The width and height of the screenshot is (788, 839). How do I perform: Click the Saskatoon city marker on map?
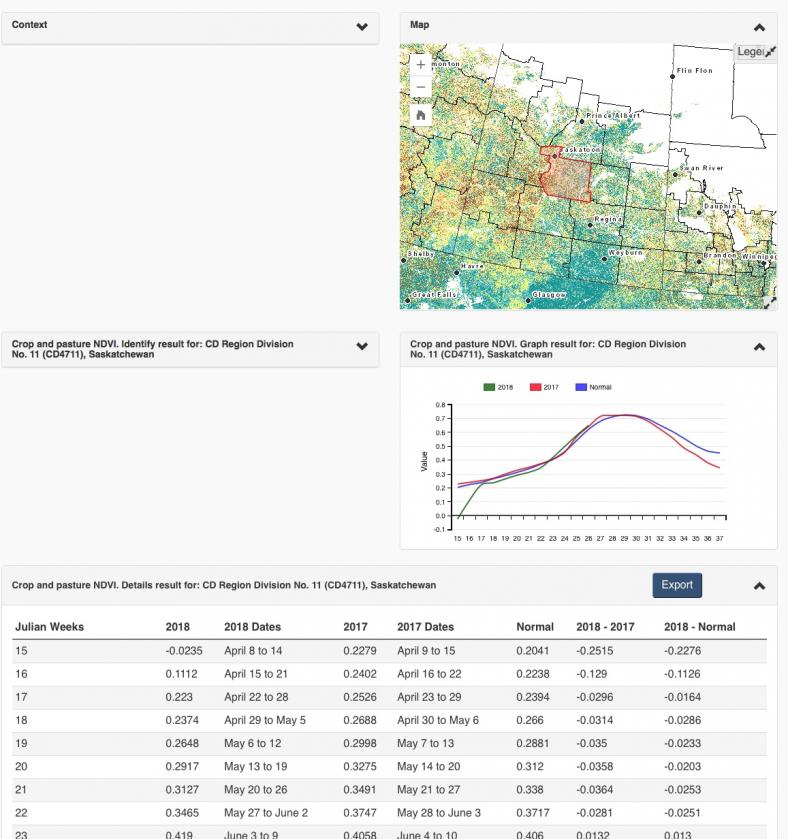554,156
